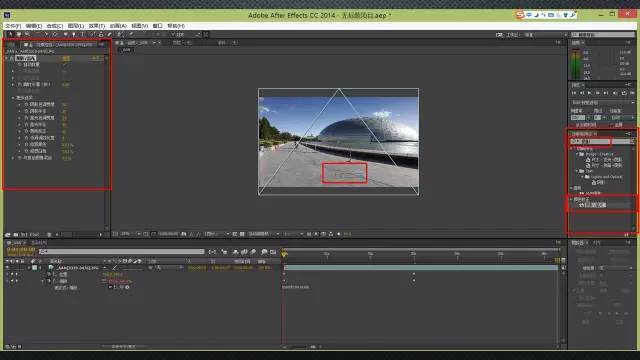Viewport: 640px width, 360px height.
Task: Jump to first frame in the Preview panel
Action: point(574,93)
